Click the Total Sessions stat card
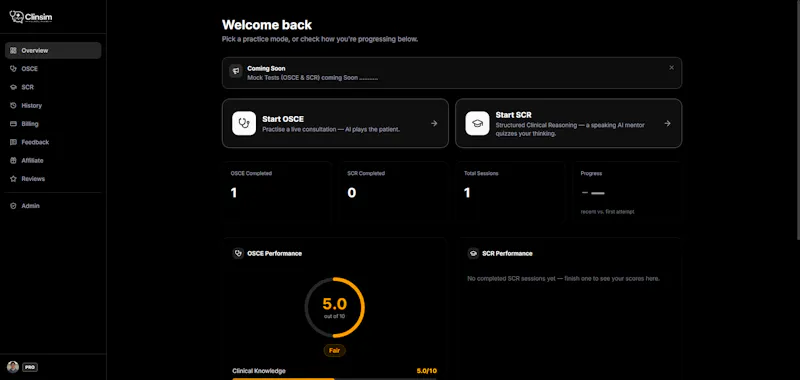 [510, 193]
